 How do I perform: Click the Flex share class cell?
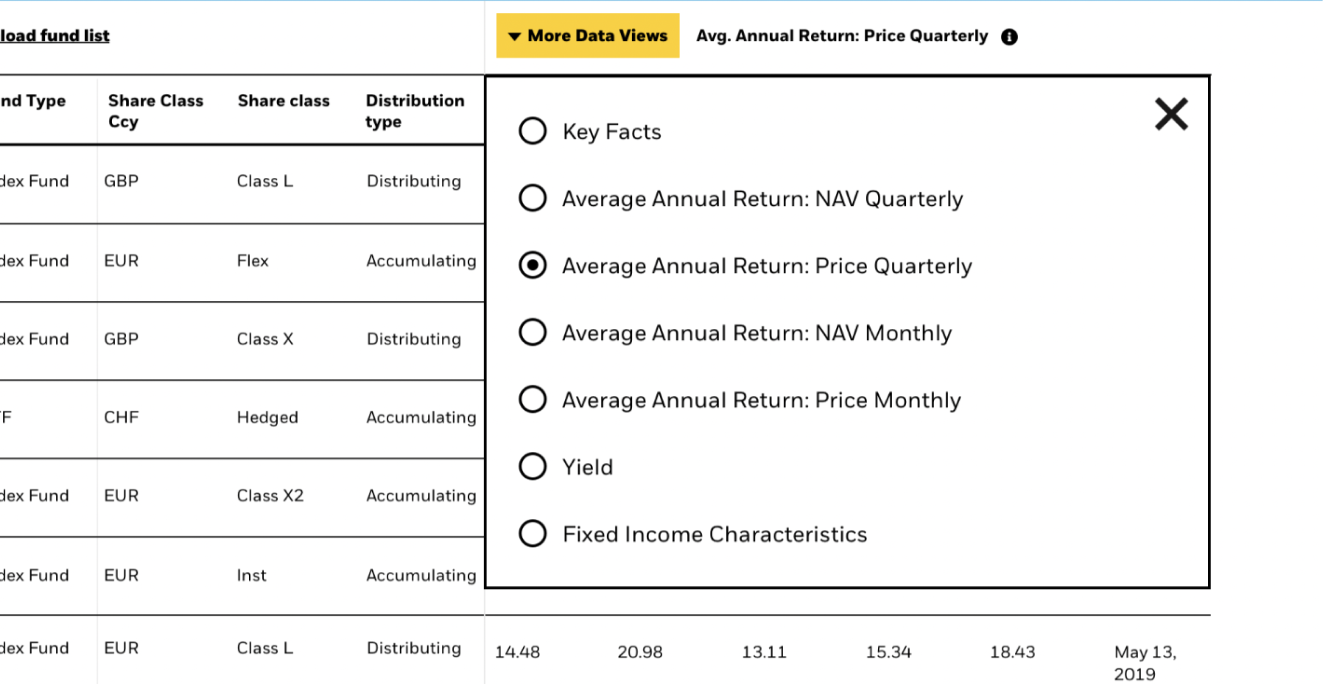click(253, 261)
